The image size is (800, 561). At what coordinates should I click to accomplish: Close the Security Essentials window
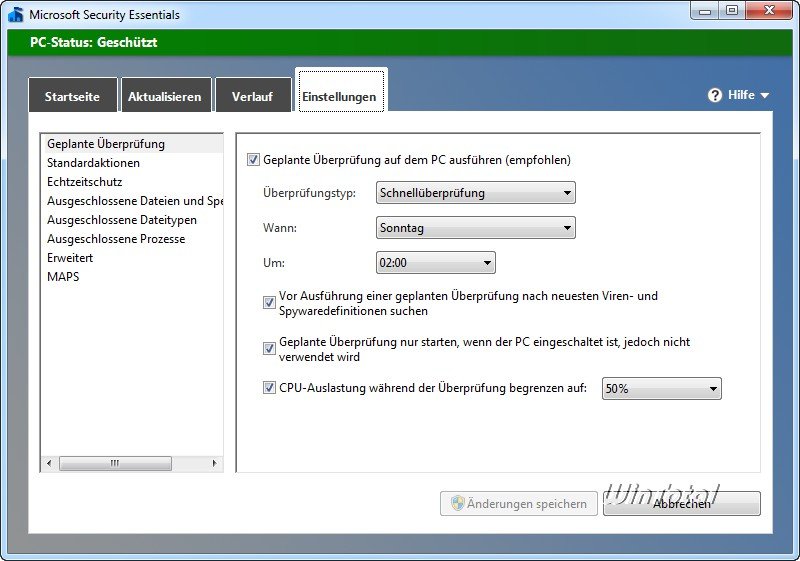click(x=770, y=11)
